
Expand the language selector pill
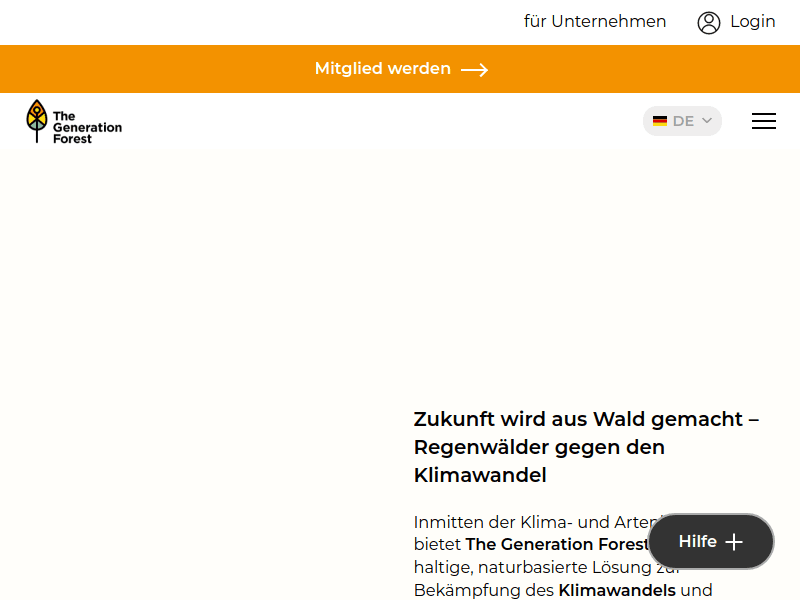[x=682, y=120]
